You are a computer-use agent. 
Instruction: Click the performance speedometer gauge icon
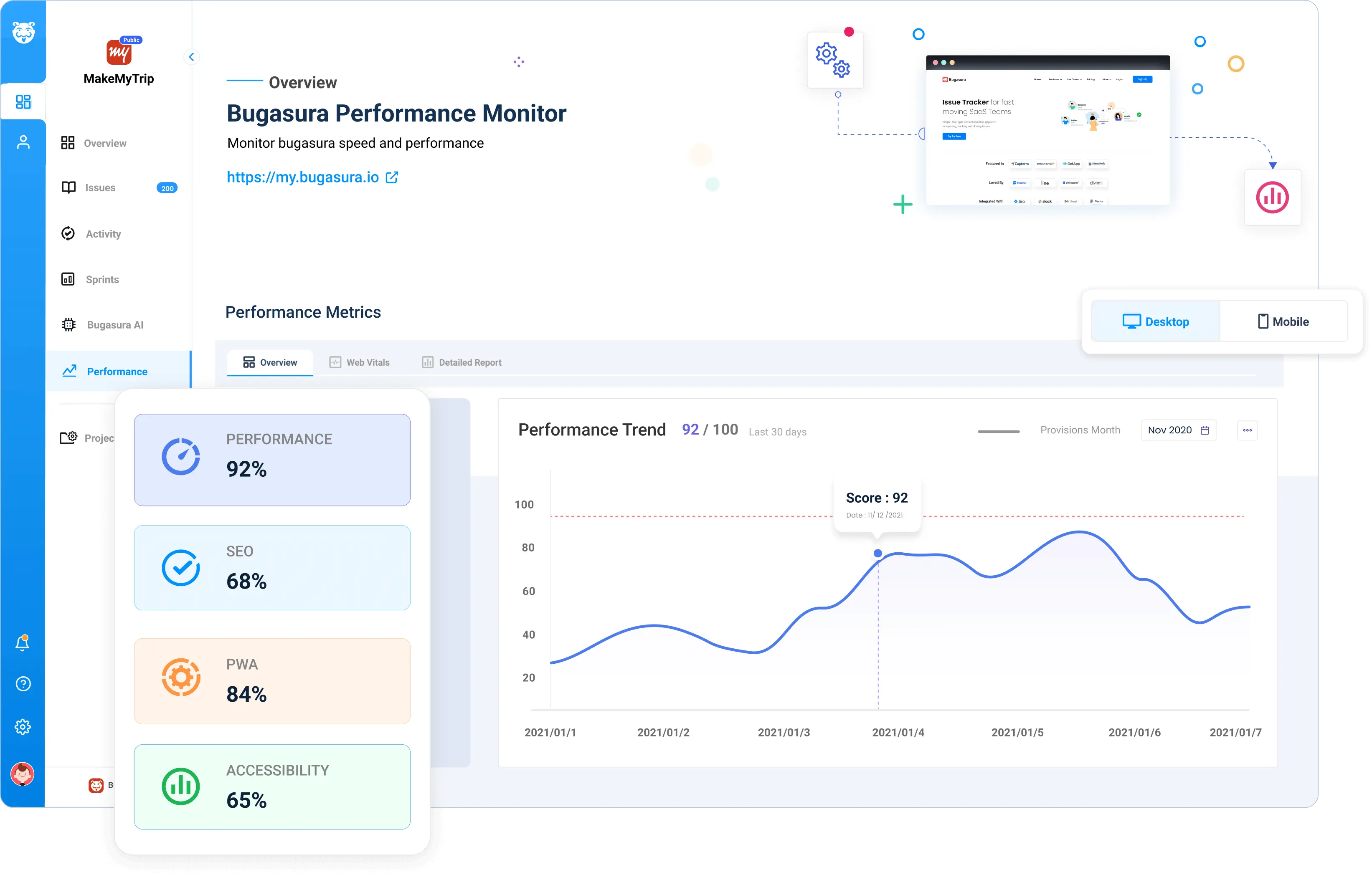181,457
